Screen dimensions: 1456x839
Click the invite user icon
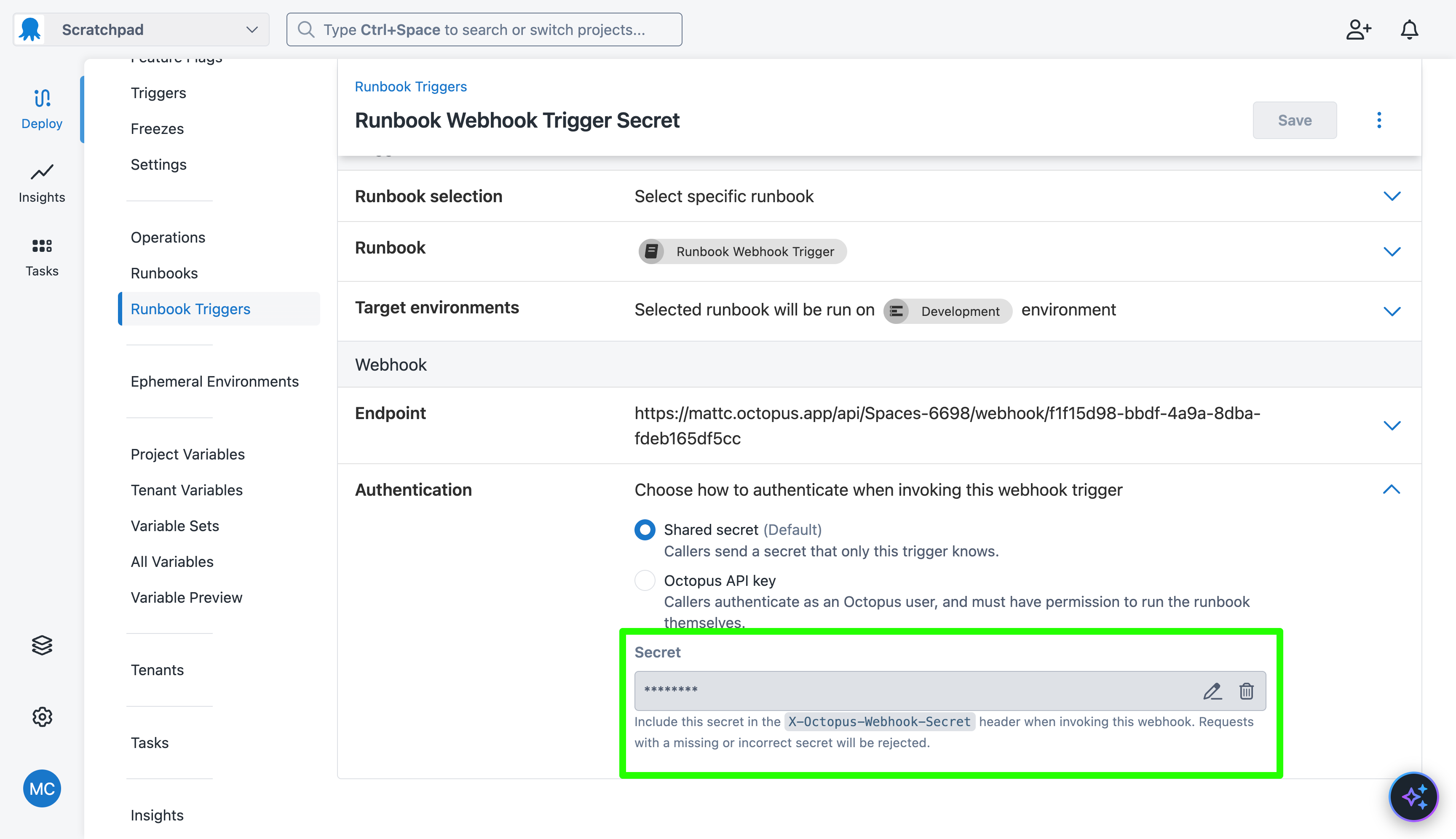point(1359,29)
